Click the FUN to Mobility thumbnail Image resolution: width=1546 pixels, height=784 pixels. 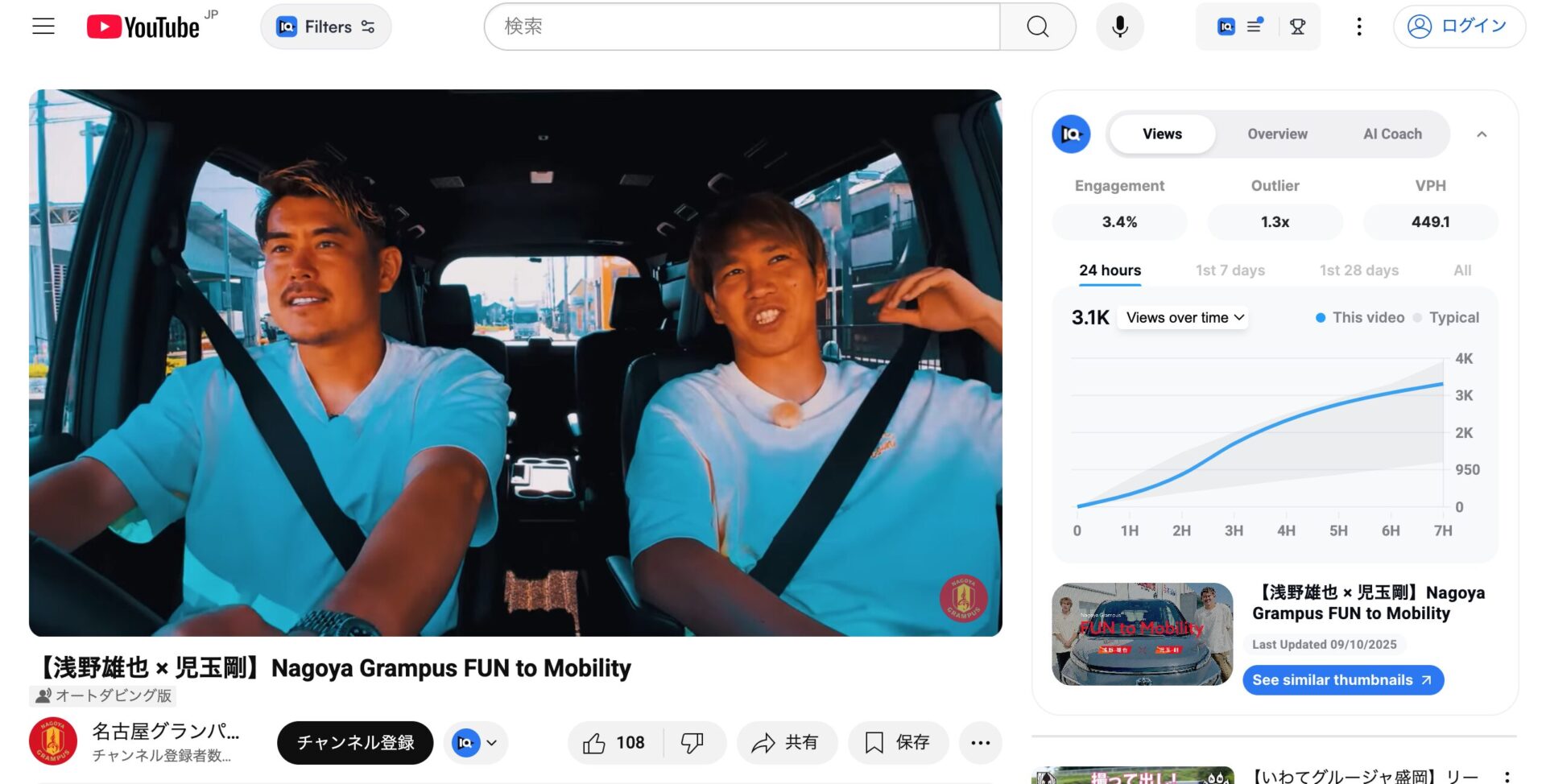click(1142, 634)
